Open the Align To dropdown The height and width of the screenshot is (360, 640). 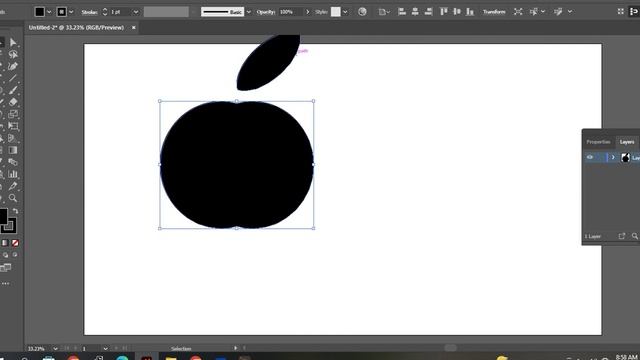coord(383,12)
